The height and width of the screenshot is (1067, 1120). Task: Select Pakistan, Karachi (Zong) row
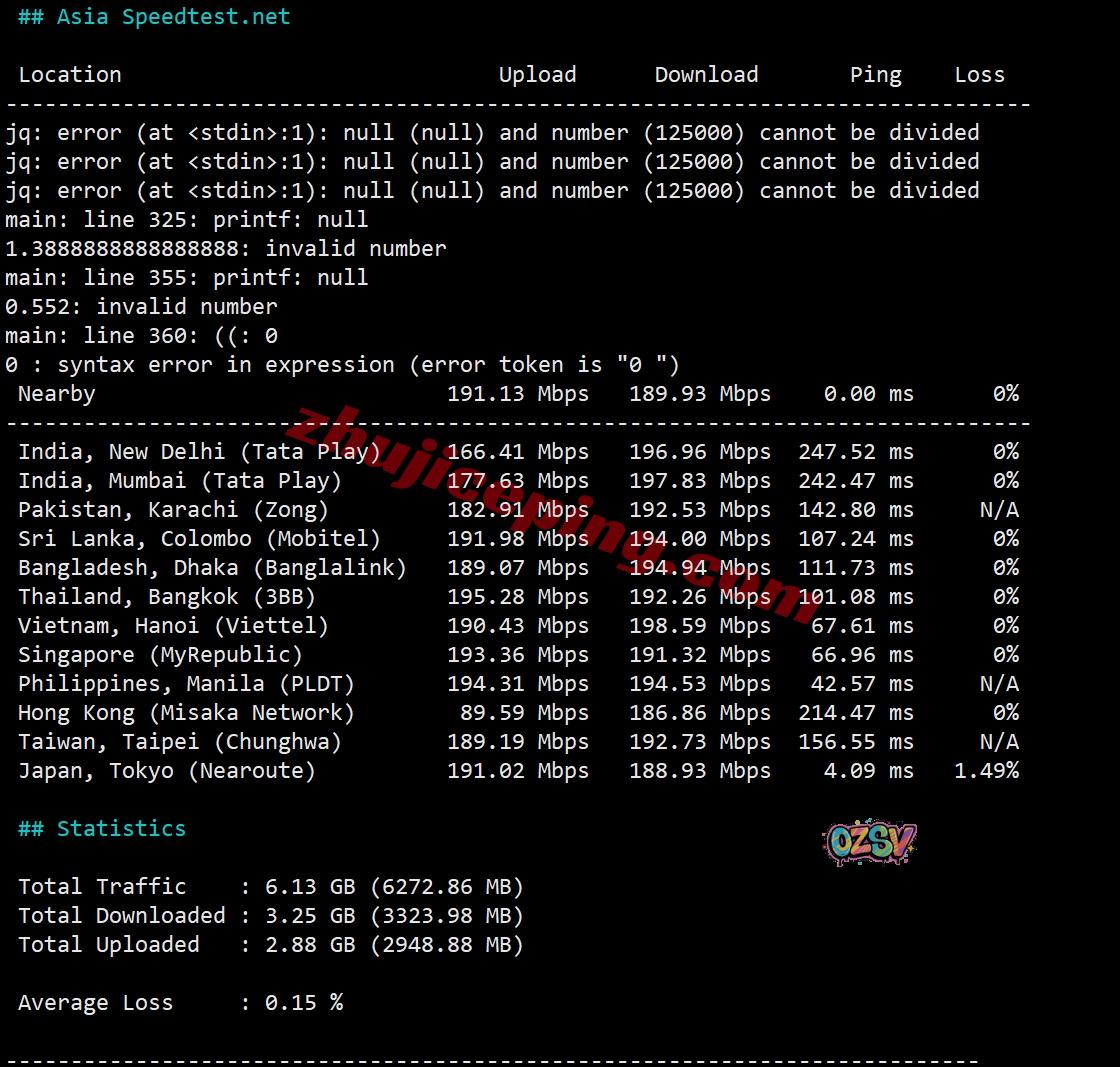[x=173, y=510]
